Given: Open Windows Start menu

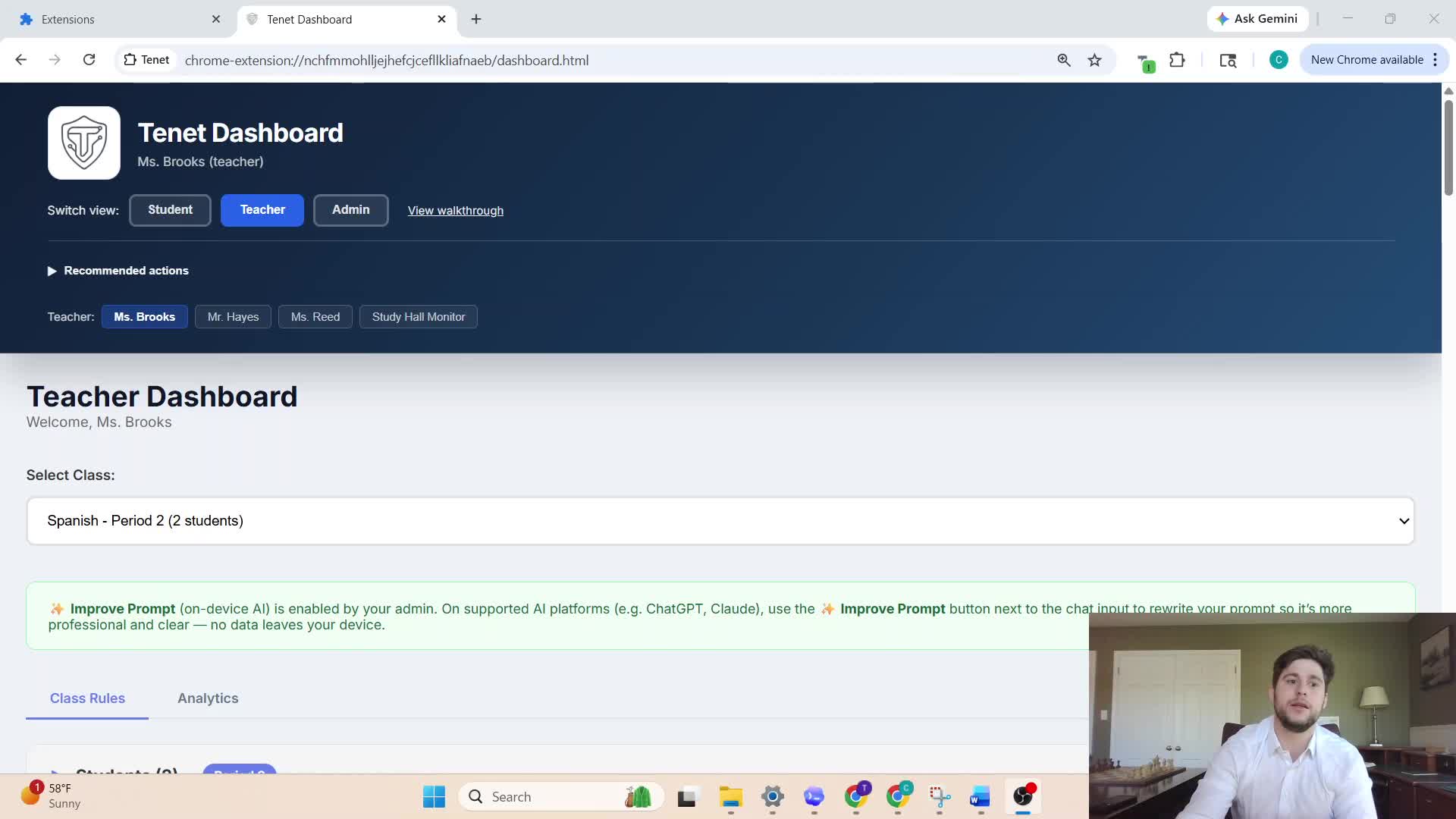Looking at the screenshot, I should [x=434, y=796].
